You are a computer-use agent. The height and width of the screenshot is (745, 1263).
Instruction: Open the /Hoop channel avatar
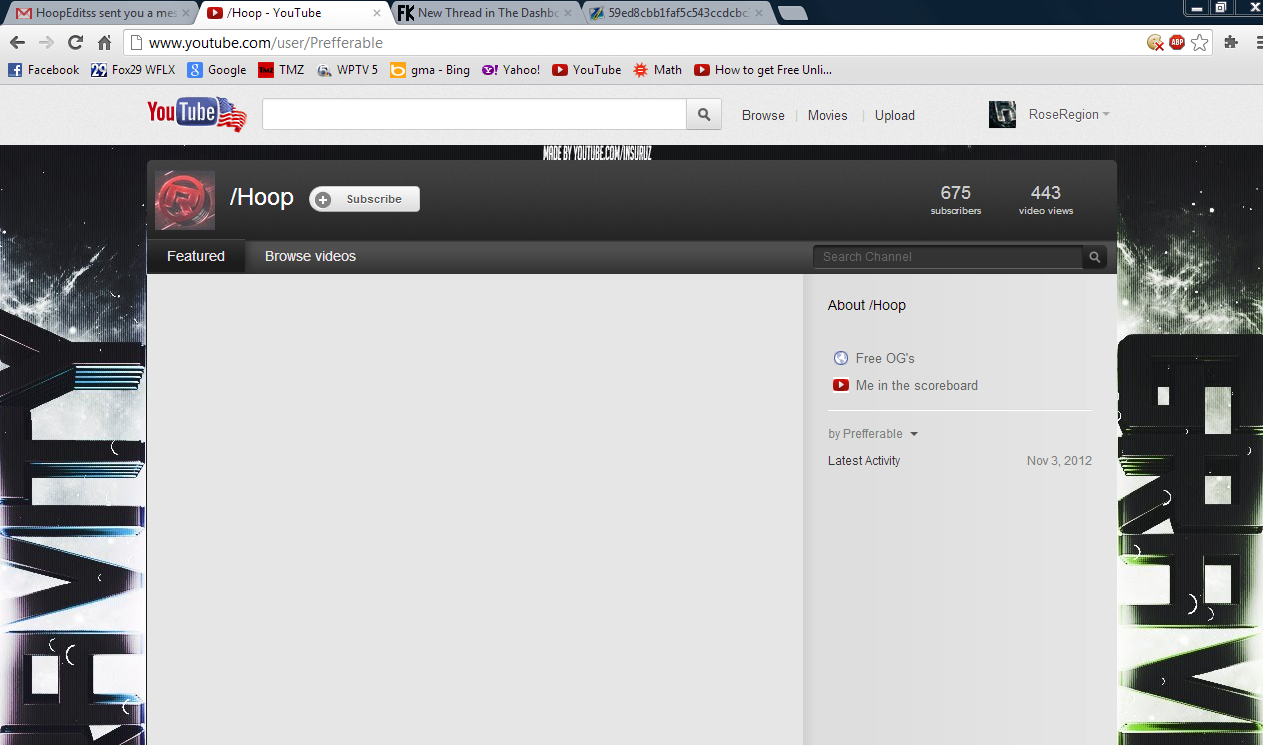pyautogui.click(x=185, y=200)
